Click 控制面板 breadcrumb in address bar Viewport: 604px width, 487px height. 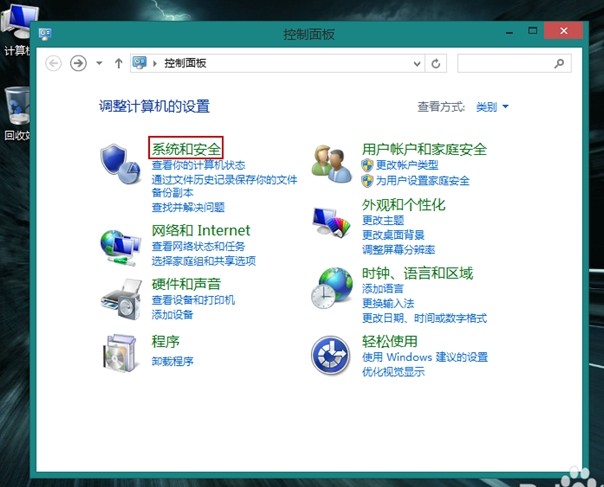[185, 63]
